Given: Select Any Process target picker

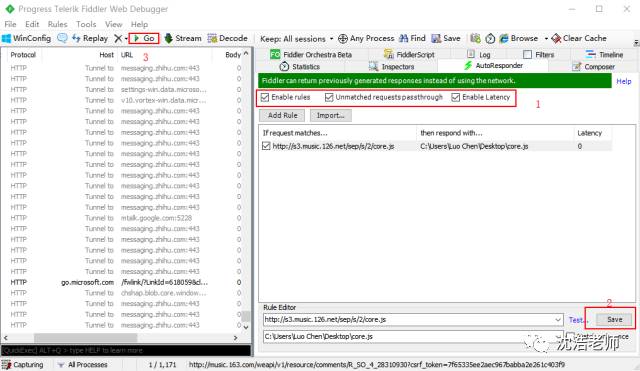Looking at the screenshot, I should [366, 38].
